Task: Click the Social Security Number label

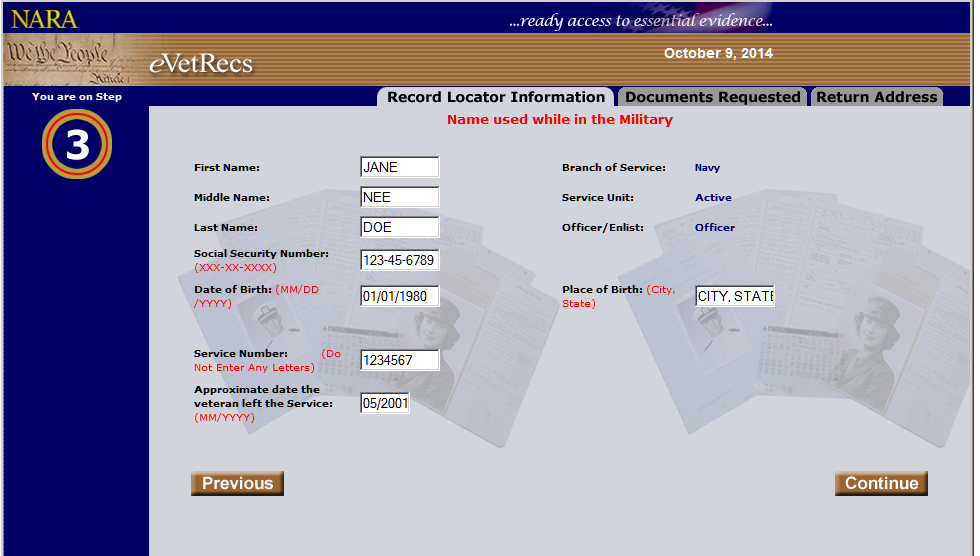Action: point(261,254)
